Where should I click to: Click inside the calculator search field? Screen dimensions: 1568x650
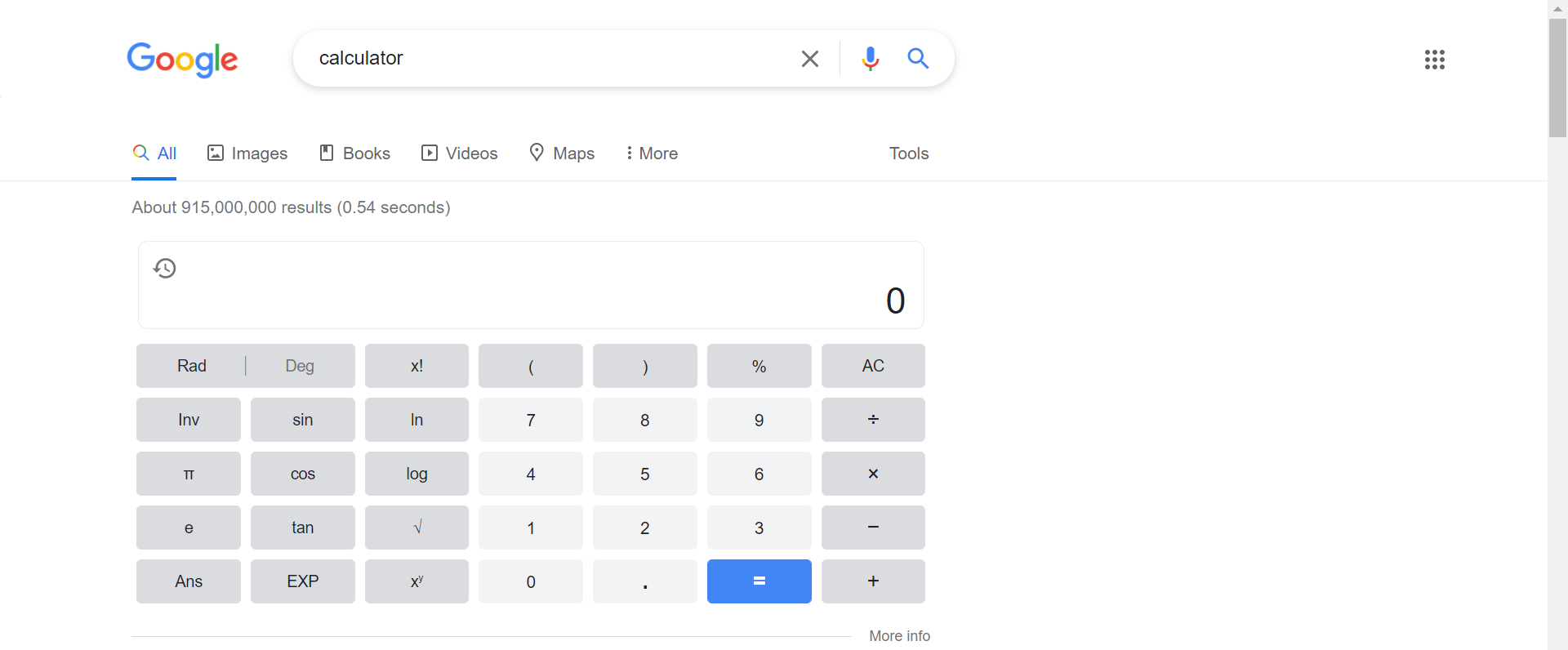point(547,59)
